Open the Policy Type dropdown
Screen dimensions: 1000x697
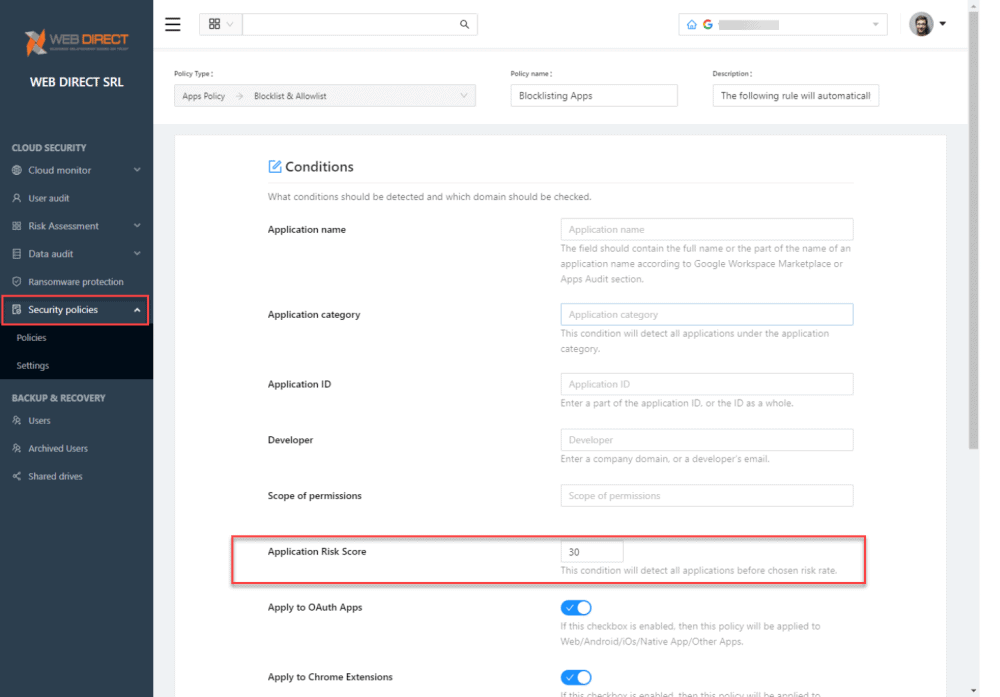pyautogui.click(x=324, y=96)
